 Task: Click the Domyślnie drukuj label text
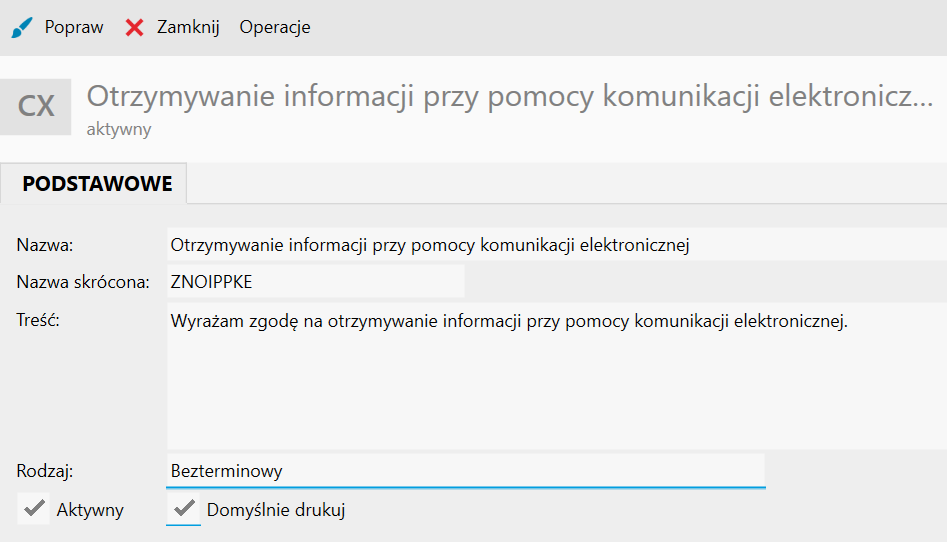275,510
